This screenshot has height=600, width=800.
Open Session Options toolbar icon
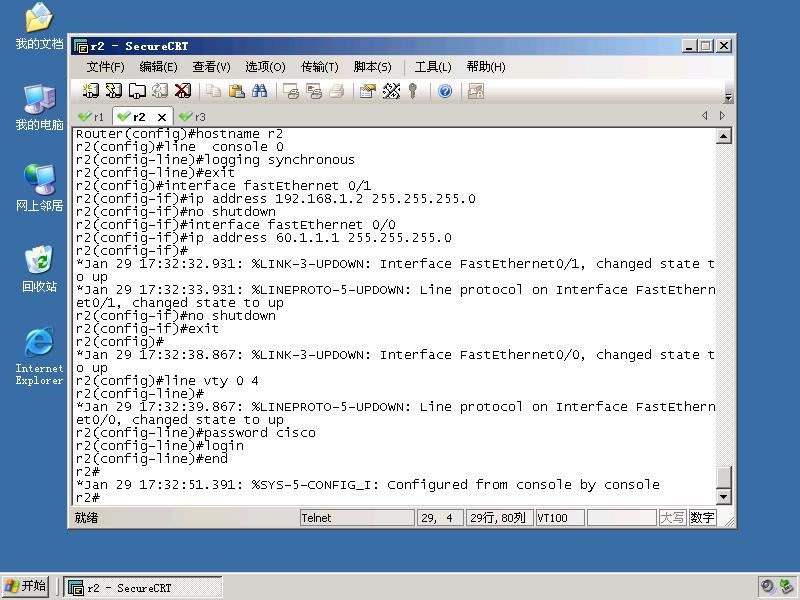(367, 91)
